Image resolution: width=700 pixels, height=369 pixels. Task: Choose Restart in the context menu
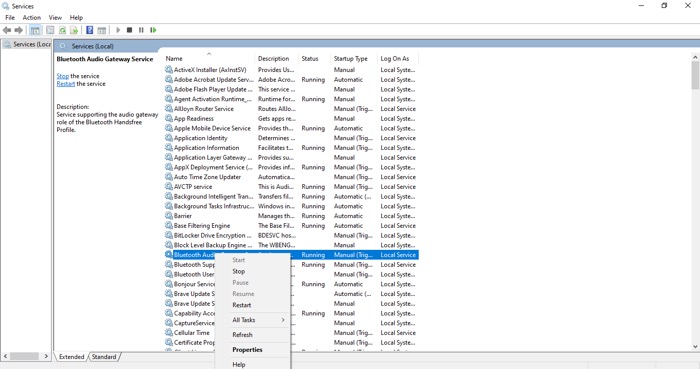(253, 305)
